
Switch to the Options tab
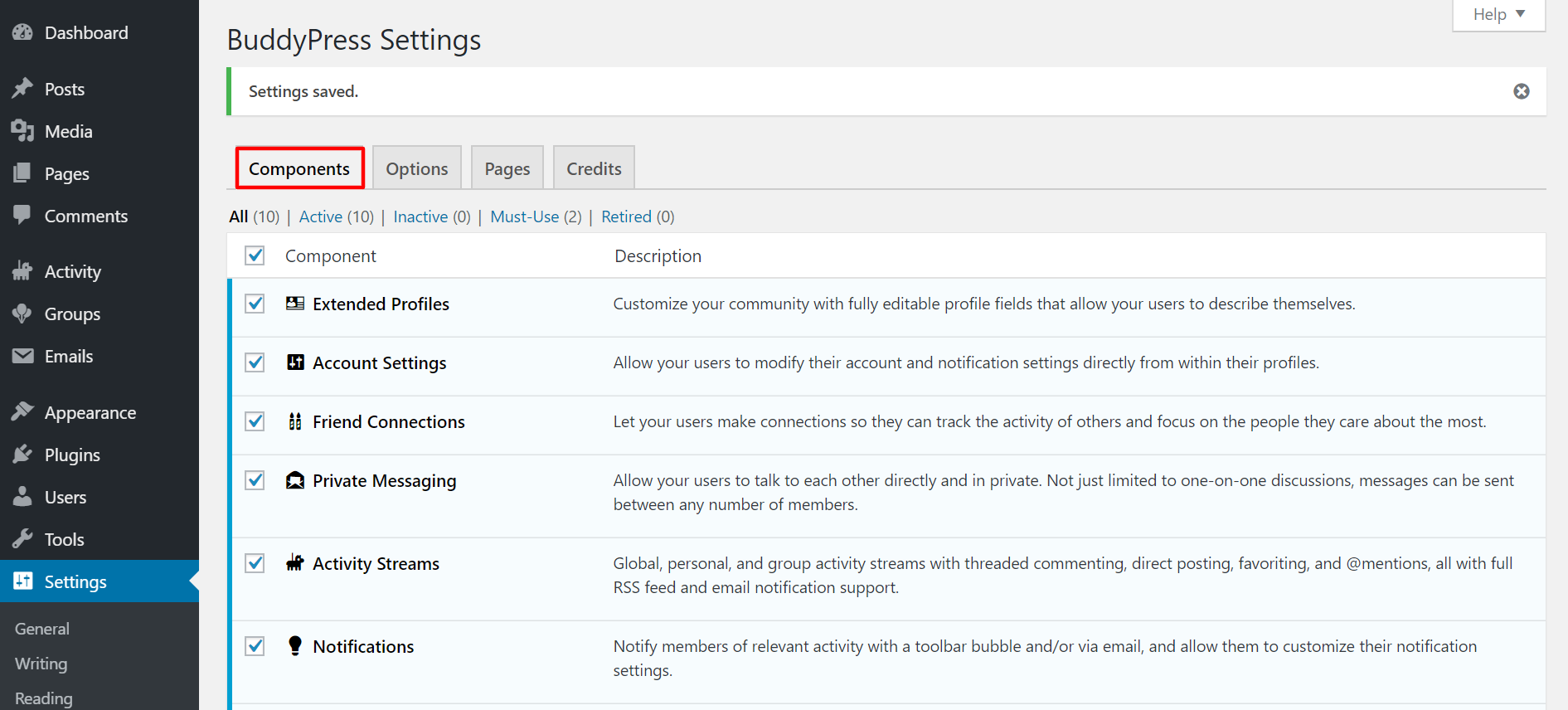point(417,168)
